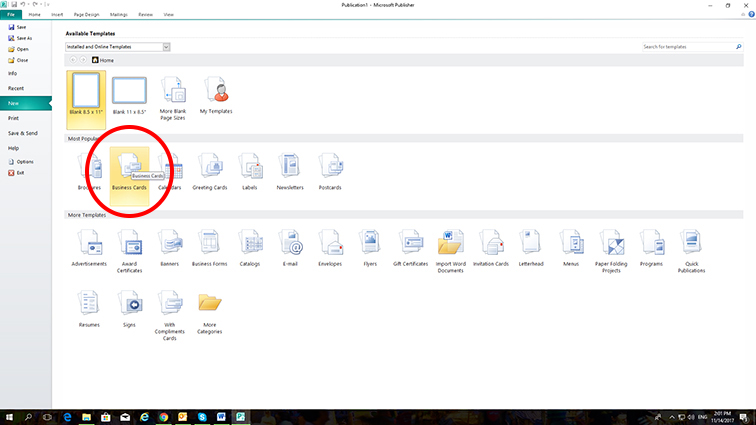Open the File tab

pos(11,14)
